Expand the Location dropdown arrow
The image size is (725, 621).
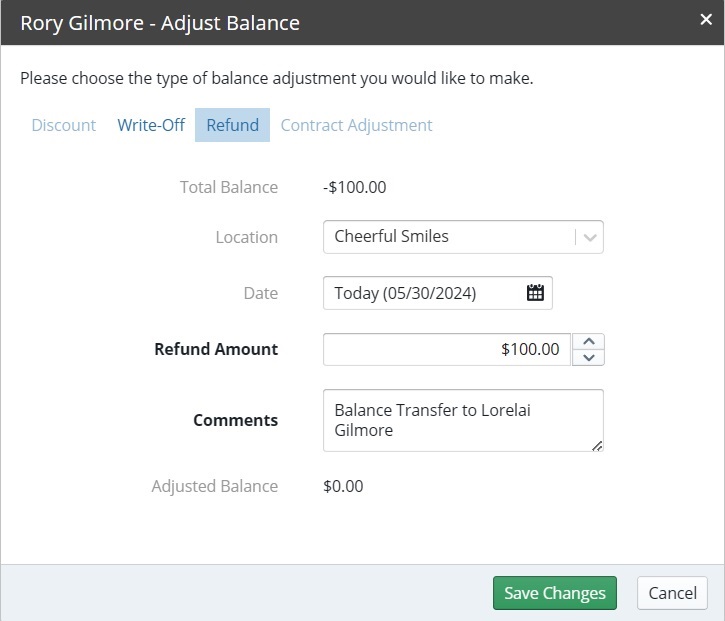click(590, 237)
